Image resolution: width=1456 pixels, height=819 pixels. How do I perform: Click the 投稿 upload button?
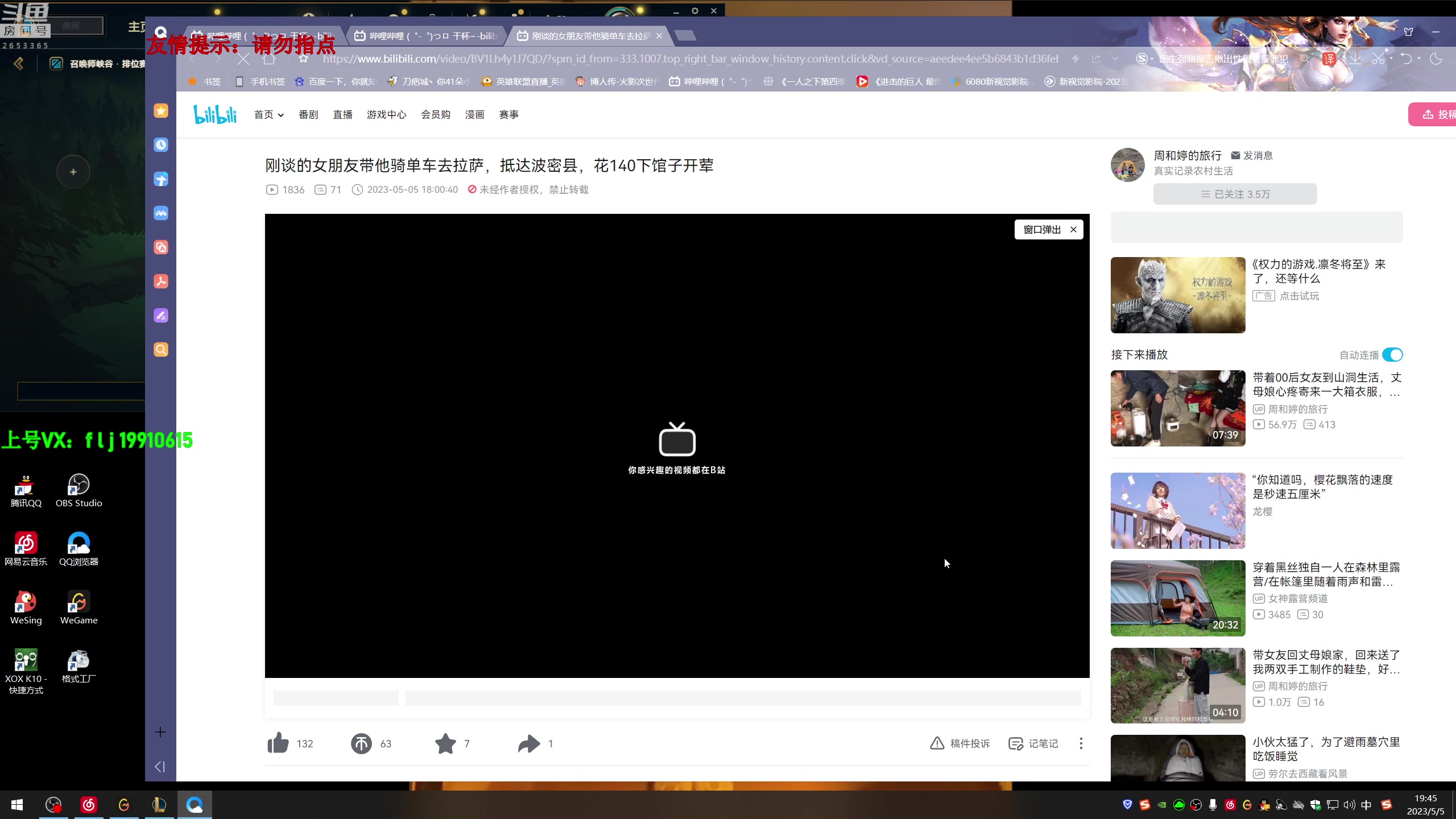point(1433,114)
